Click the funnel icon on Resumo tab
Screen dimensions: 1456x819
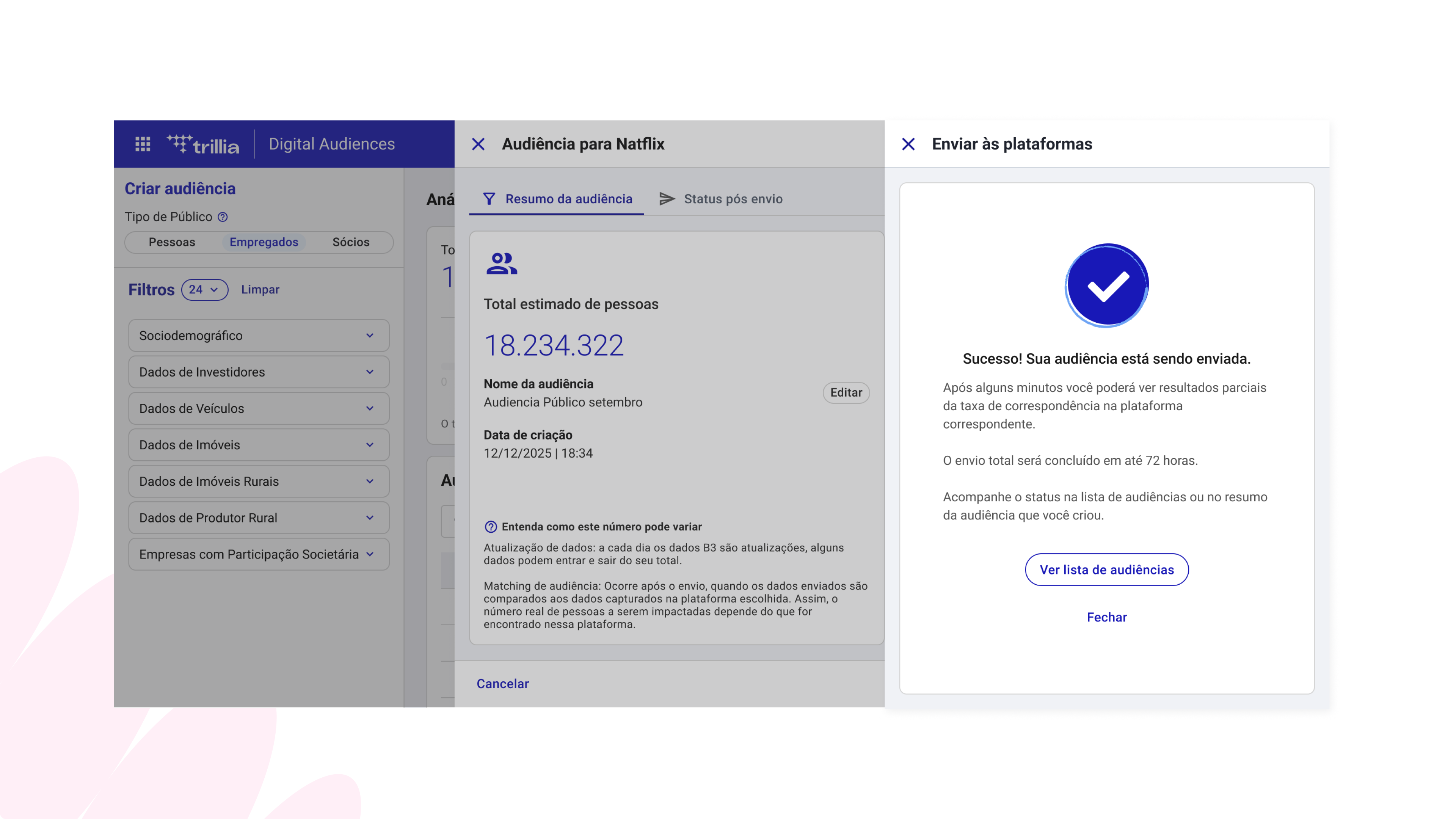pos(490,199)
